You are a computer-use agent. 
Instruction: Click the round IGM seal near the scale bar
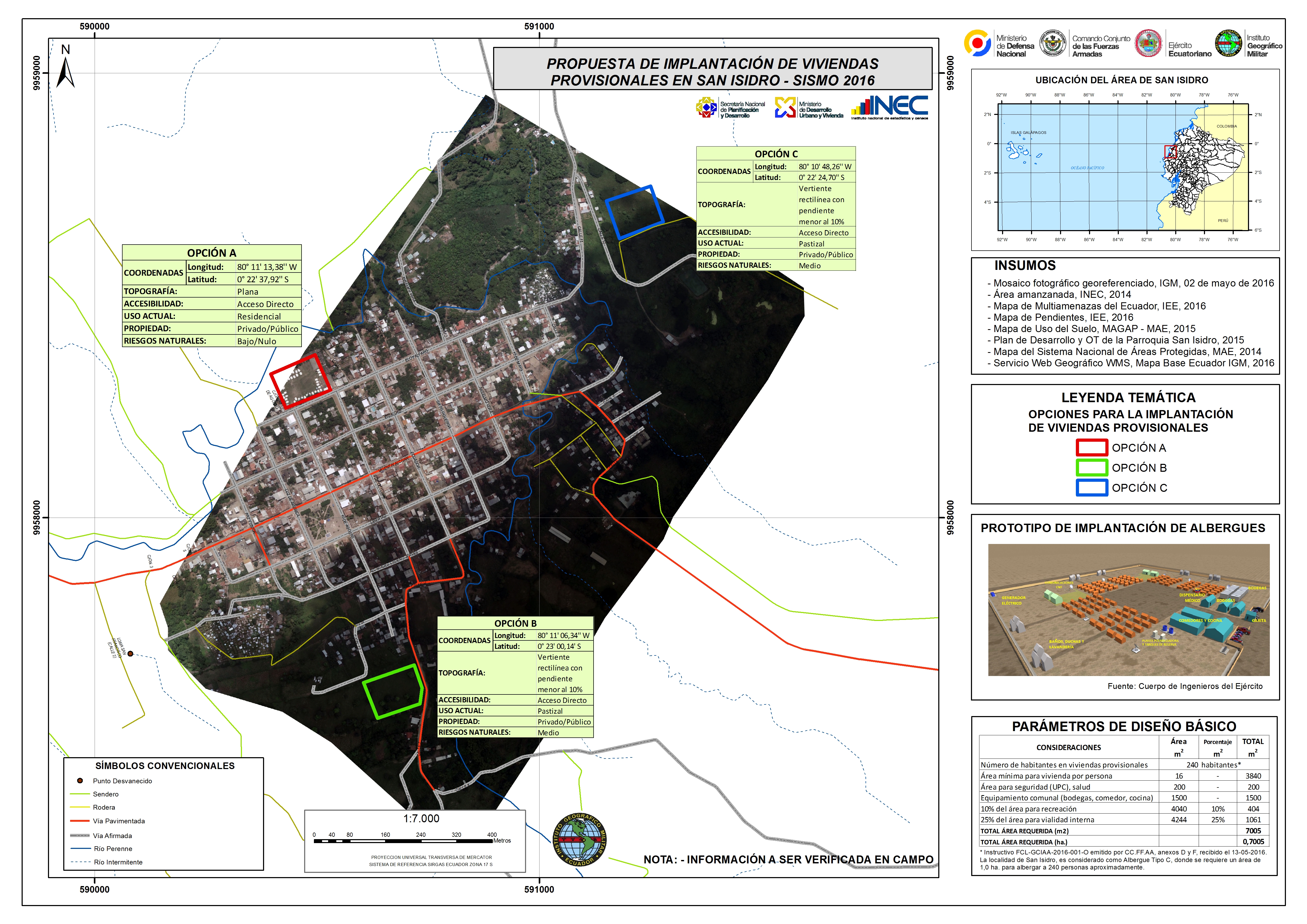point(580,839)
